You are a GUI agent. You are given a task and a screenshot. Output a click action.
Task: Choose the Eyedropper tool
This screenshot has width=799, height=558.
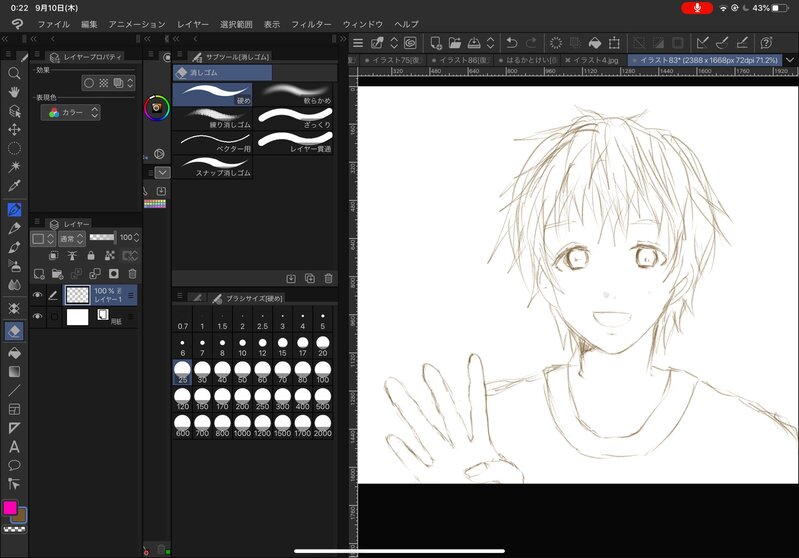click(14, 186)
